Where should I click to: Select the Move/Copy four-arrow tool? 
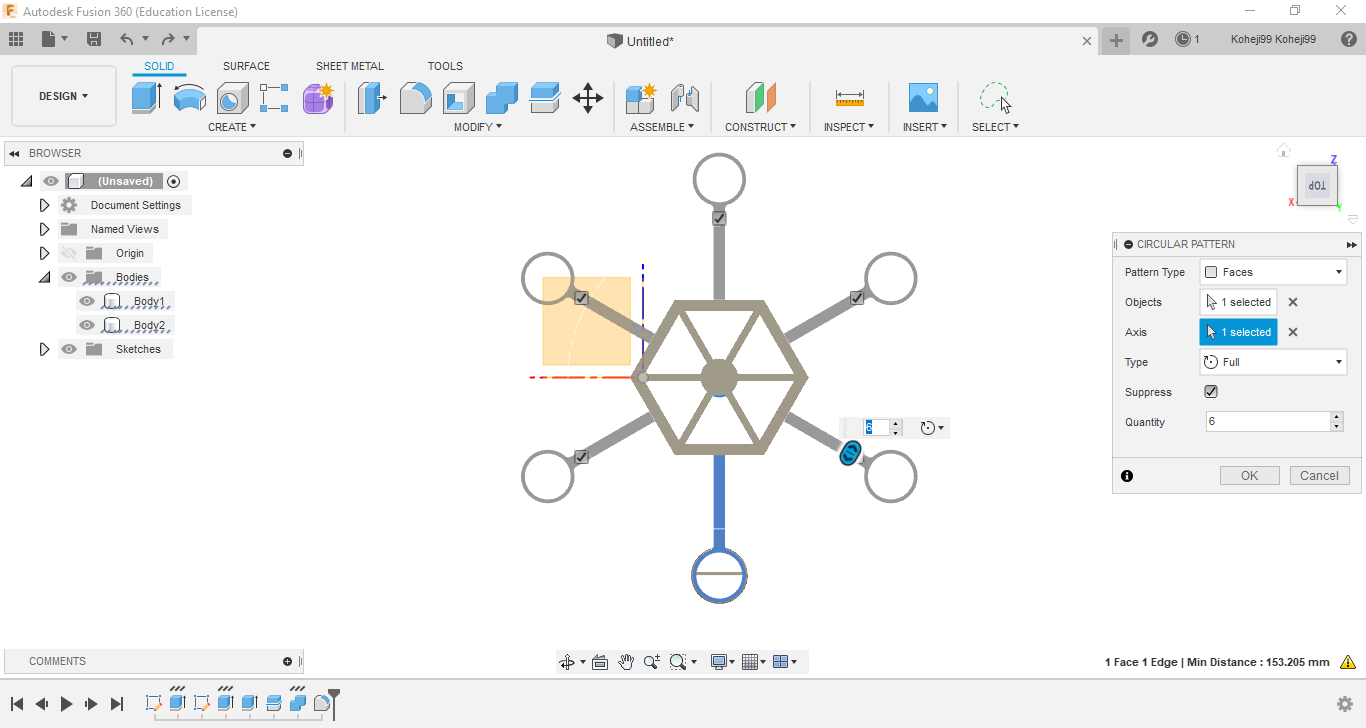click(588, 98)
